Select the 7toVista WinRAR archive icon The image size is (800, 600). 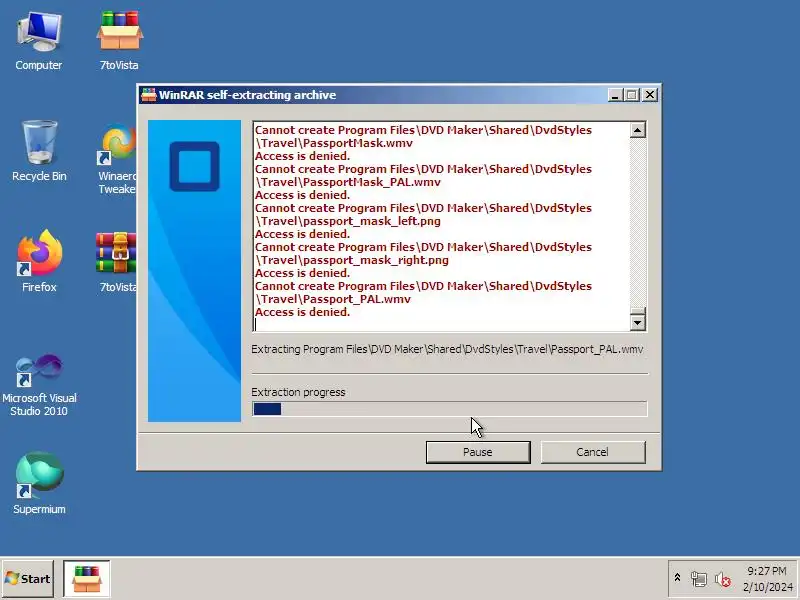117,262
